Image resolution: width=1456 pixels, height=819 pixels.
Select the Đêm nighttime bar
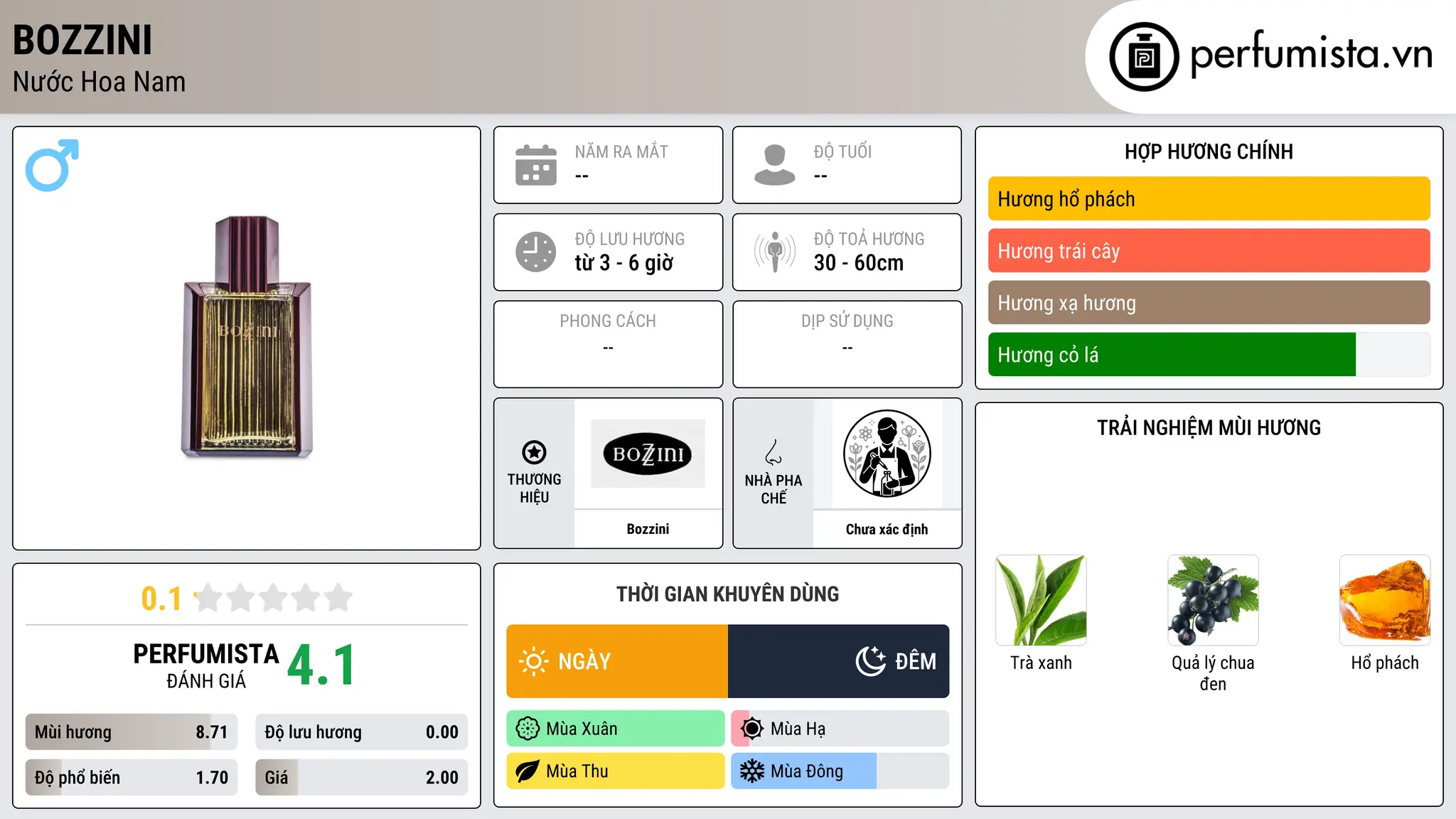click(x=839, y=661)
